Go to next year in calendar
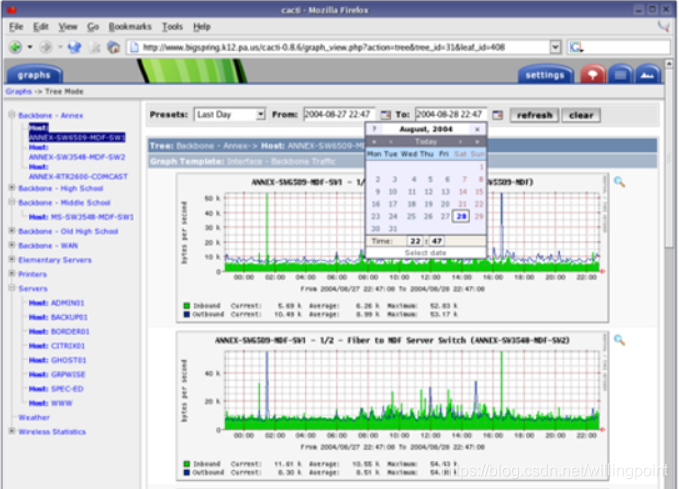Viewport: 679px width, 489px height. (477, 142)
